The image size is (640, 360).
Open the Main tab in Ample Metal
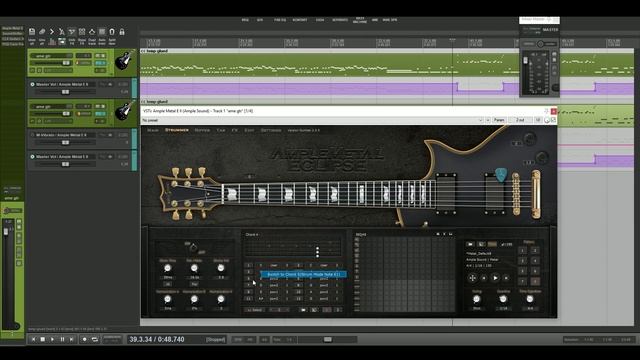click(153, 130)
